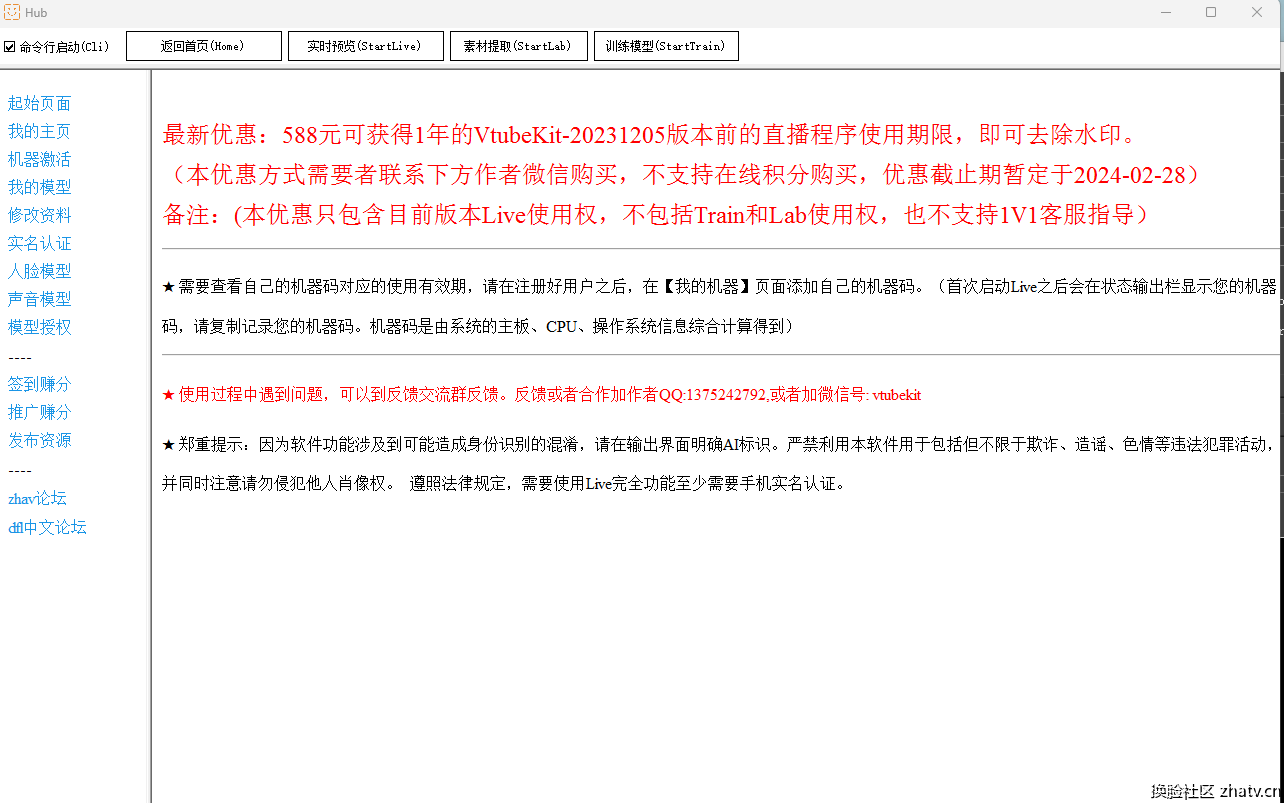1284x803 pixels.
Task: Go to 我的主页 in sidebar
Action: click(x=40, y=132)
